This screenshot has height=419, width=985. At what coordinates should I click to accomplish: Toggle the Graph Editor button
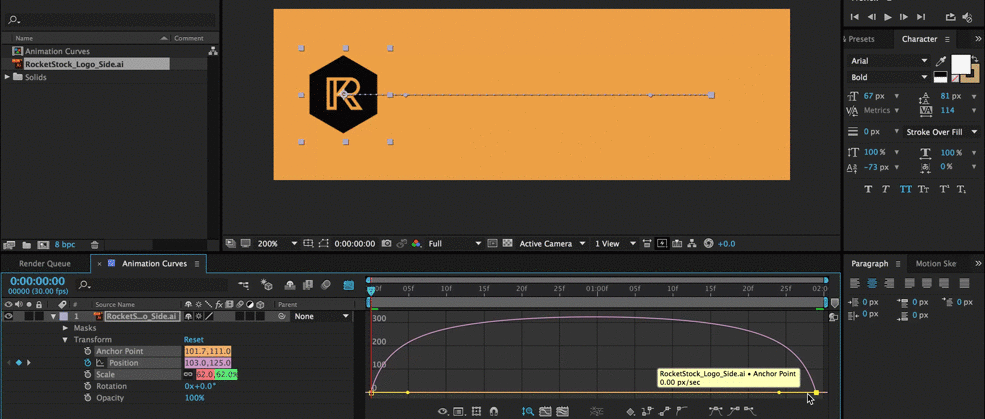coord(349,285)
